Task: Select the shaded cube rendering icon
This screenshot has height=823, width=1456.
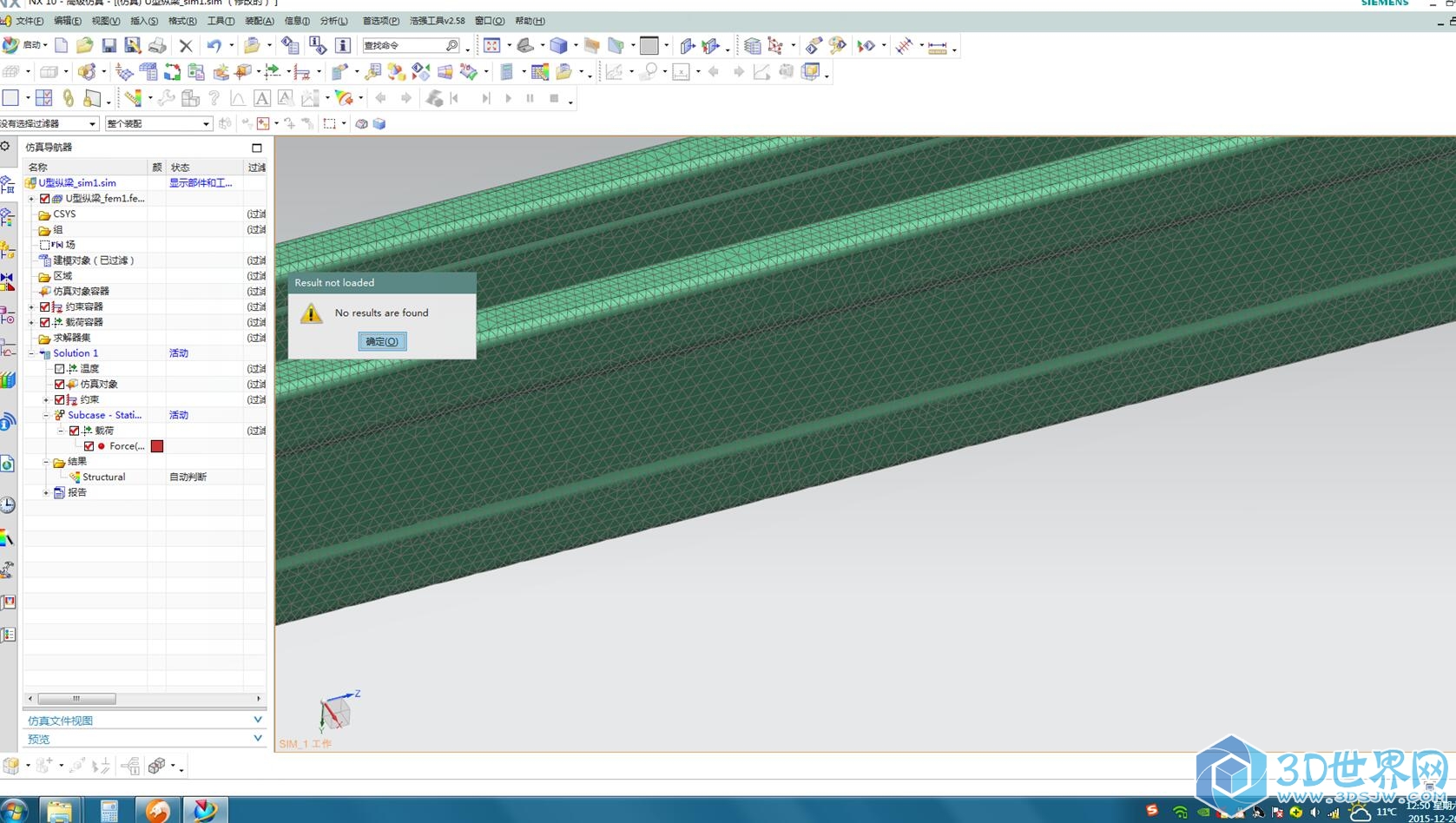Action: (x=558, y=45)
